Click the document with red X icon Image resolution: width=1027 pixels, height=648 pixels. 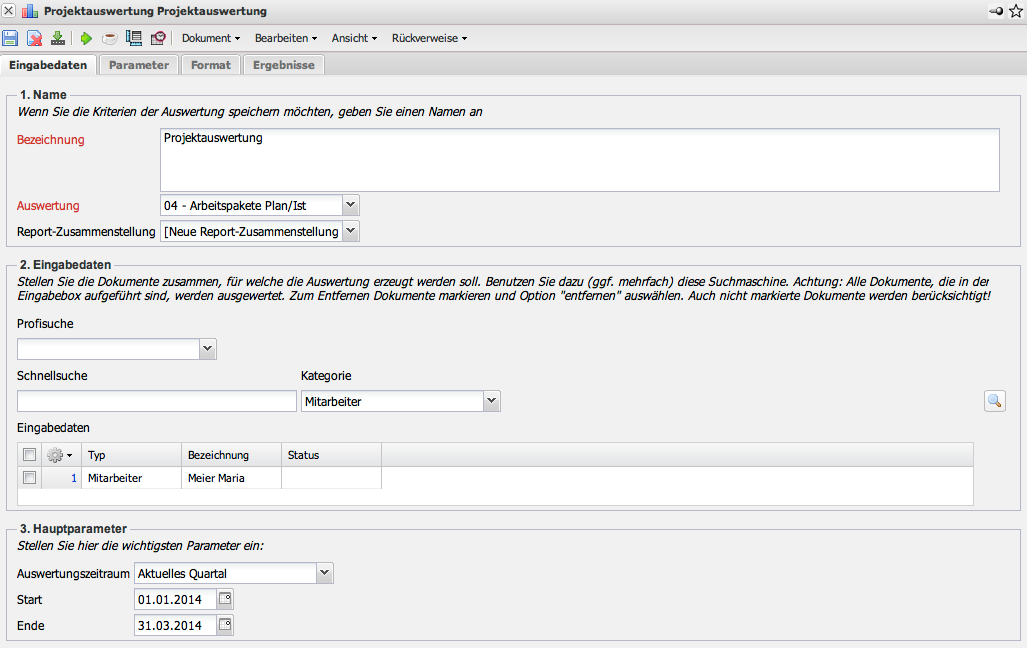pyautogui.click(x=34, y=39)
